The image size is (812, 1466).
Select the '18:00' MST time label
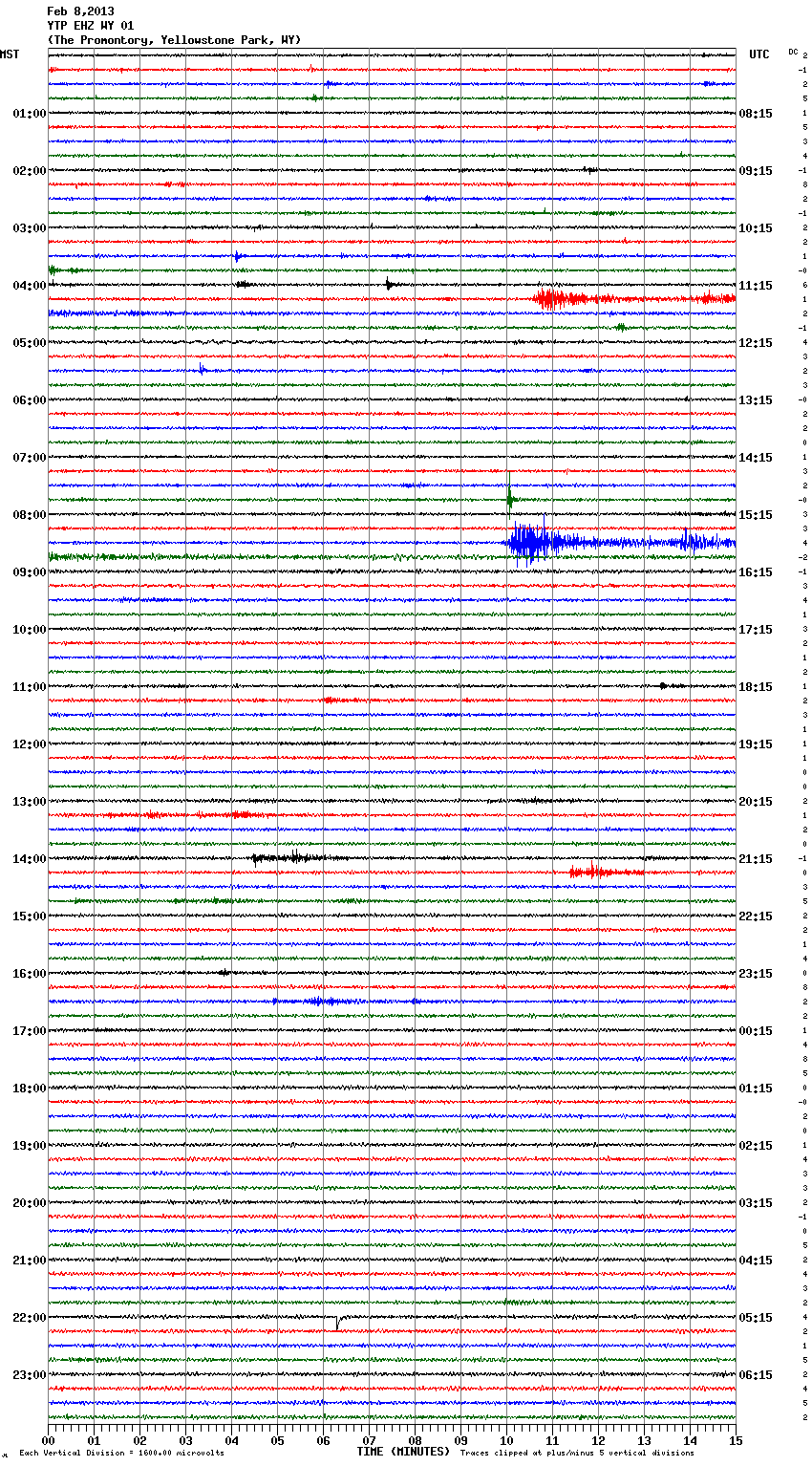click(x=30, y=1089)
